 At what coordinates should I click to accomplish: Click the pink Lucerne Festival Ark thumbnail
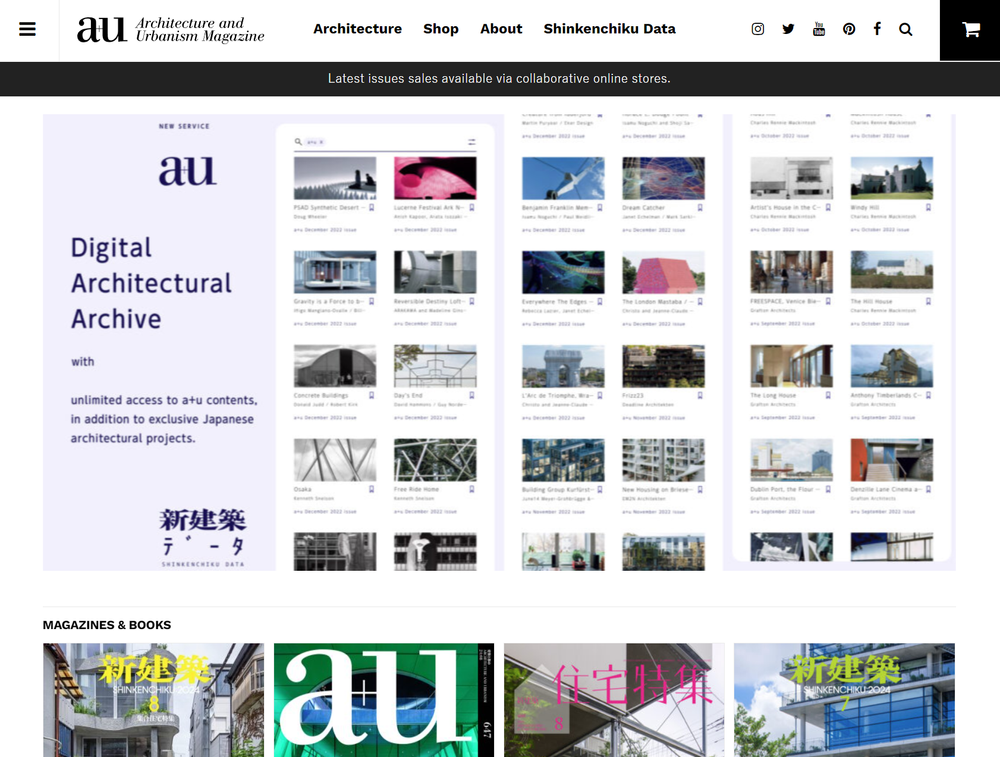(x=435, y=178)
